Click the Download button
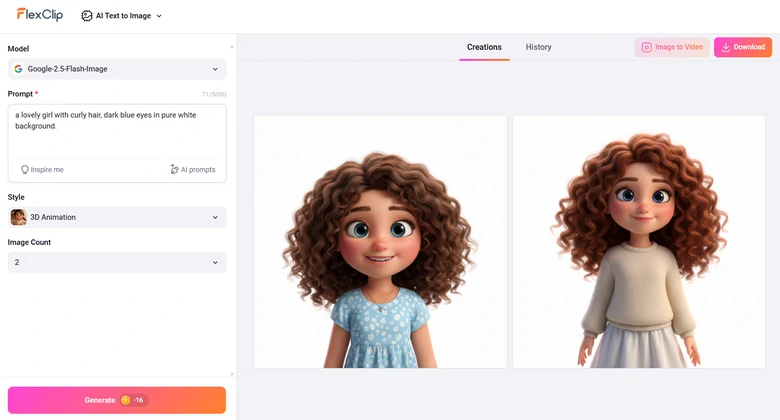780x420 pixels. 743,47
